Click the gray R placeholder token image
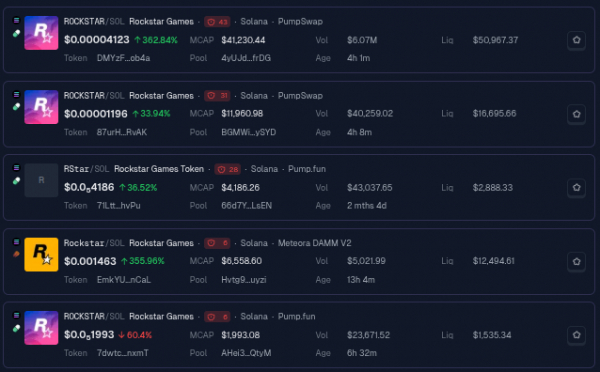The height and width of the screenshot is (372, 600). click(x=41, y=180)
